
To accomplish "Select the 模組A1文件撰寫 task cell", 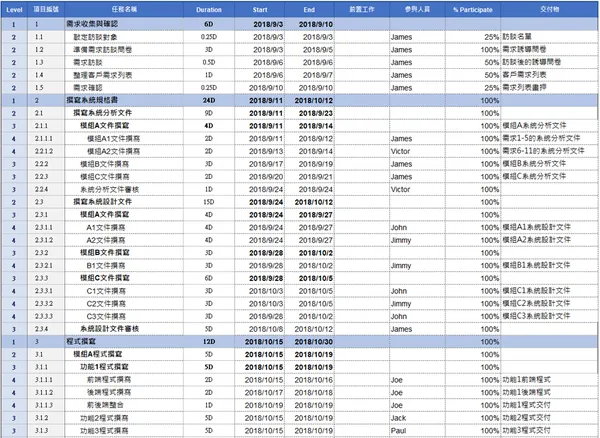I will point(124,138).
